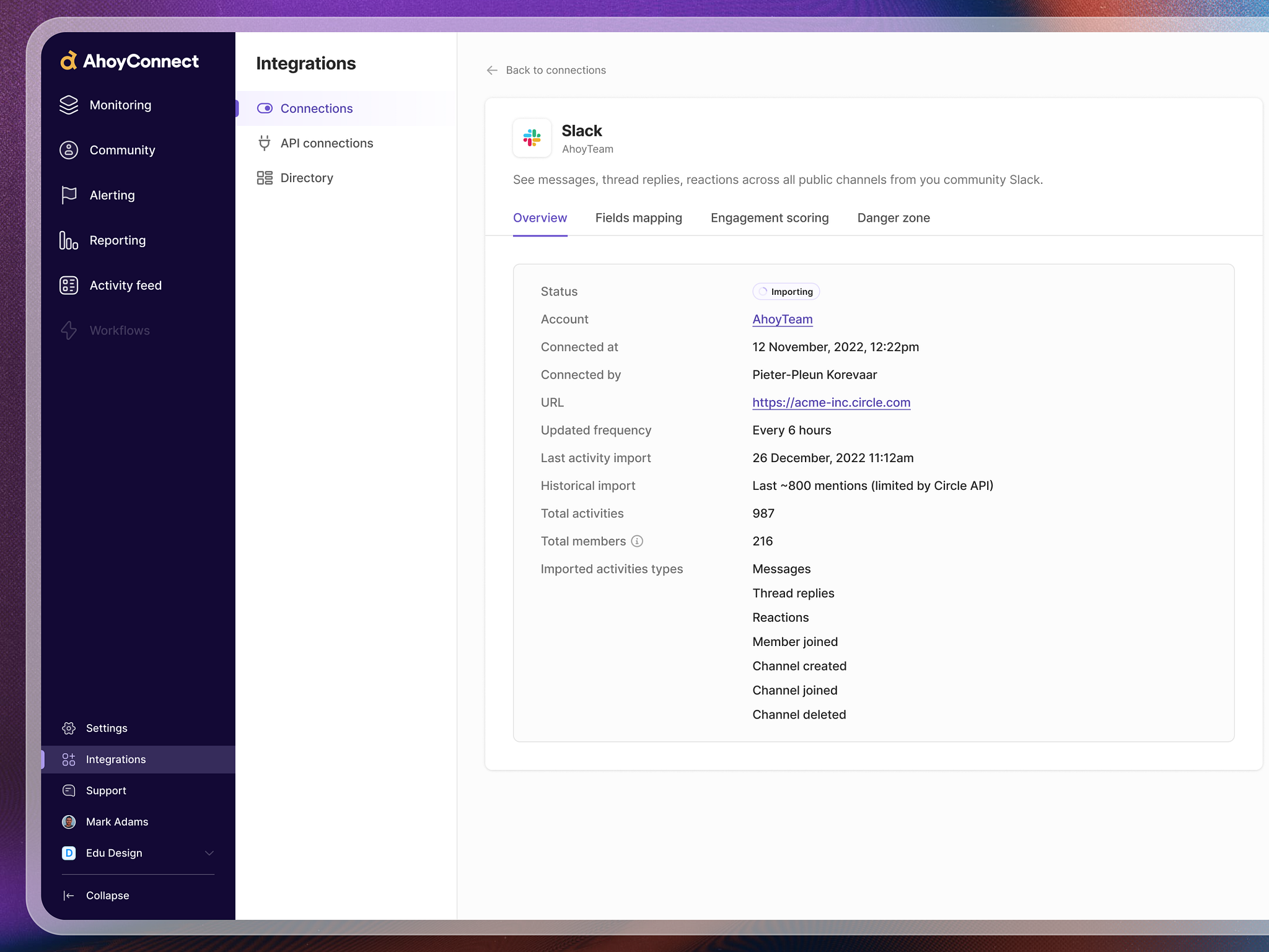Click the AhoyConnect logo
1269x952 pixels.
click(x=129, y=61)
